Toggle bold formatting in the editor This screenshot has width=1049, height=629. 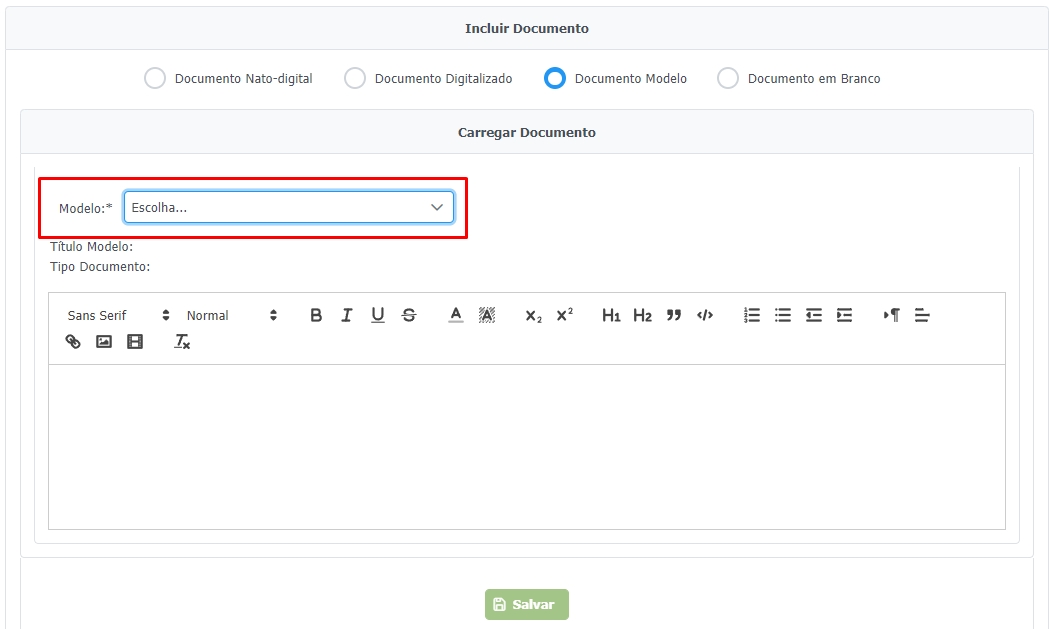pos(316,315)
